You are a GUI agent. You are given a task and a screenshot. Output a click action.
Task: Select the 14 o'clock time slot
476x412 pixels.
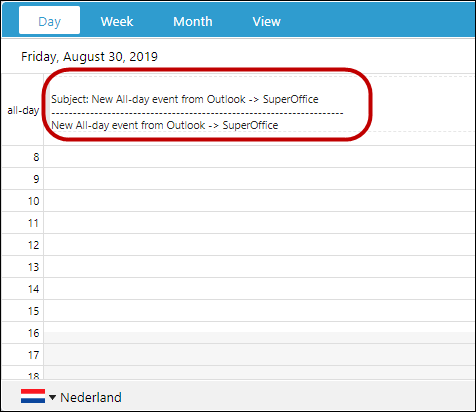(x=259, y=289)
